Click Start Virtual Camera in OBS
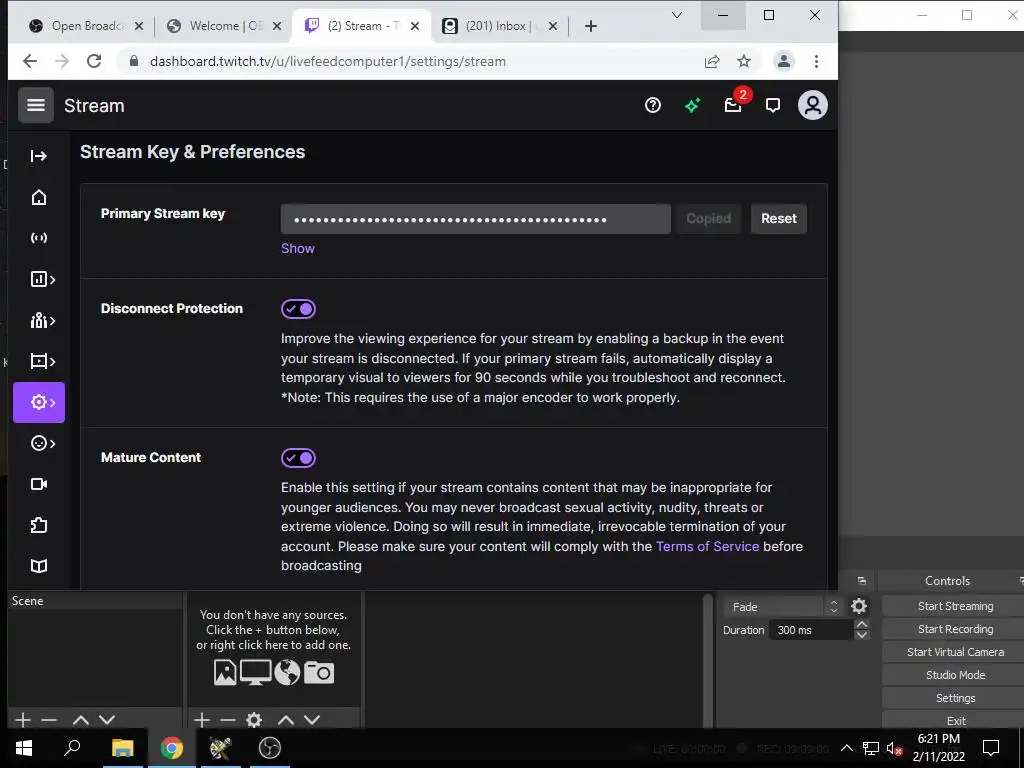Image resolution: width=1024 pixels, height=768 pixels. tap(955, 652)
